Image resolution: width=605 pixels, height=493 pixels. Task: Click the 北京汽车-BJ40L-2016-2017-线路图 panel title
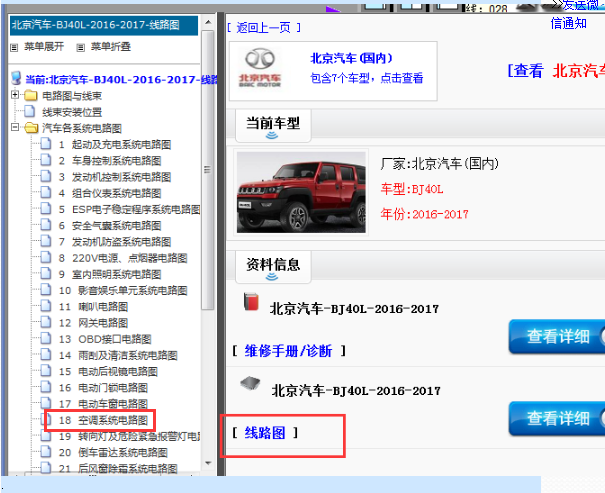104,25
